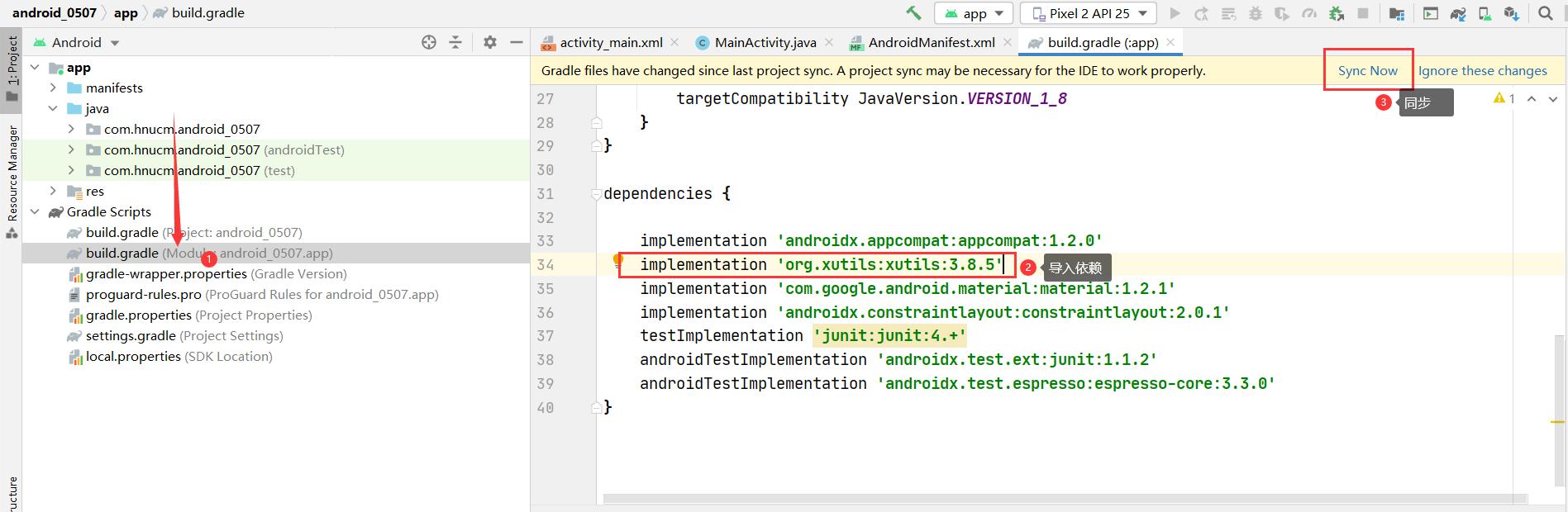Expand the manifests folder
The width and height of the screenshot is (1568, 512).
coord(53,88)
